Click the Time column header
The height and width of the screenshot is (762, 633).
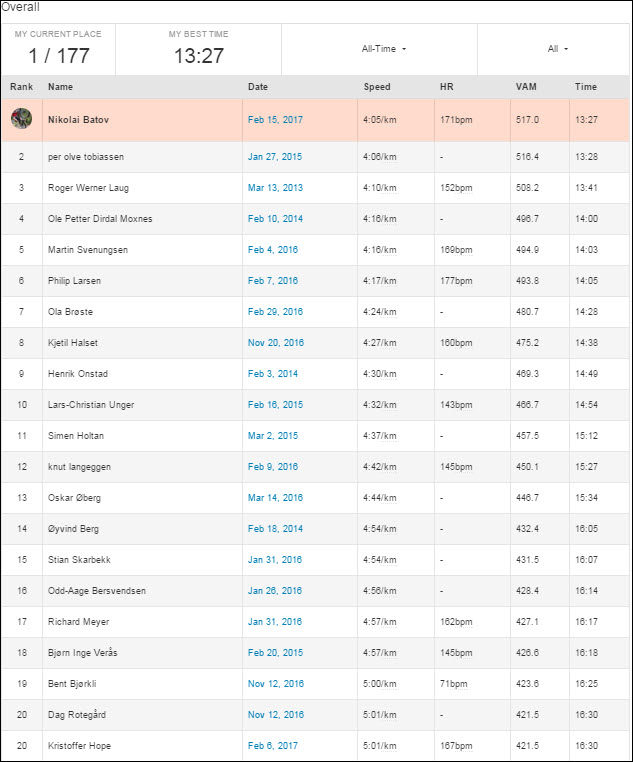click(585, 87)
